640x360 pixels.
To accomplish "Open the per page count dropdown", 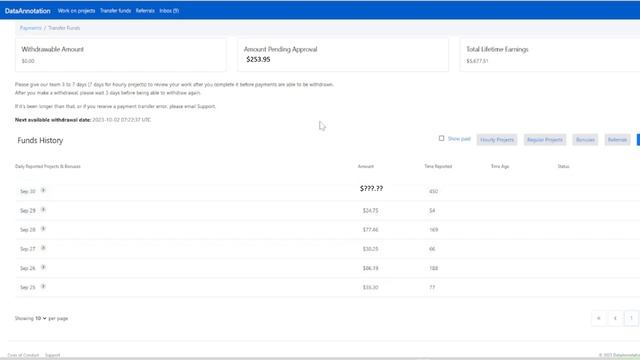I will [41, 318].
